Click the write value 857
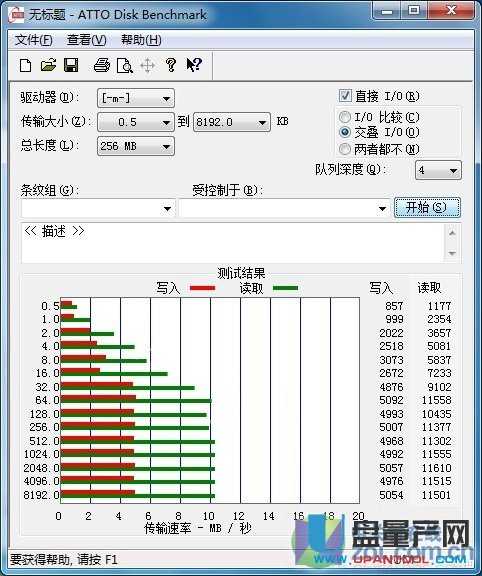The width and height of the screenshot is (482, 576). click(394, 306)
